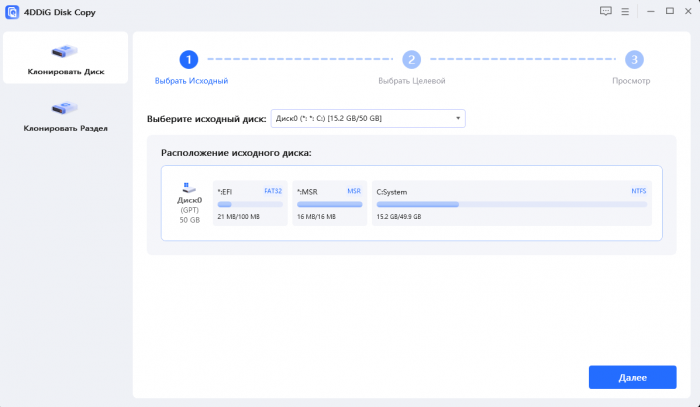This screenshot has height=407, width=700.
Task: Select the C:System partition name
Action: pos(392,191)
